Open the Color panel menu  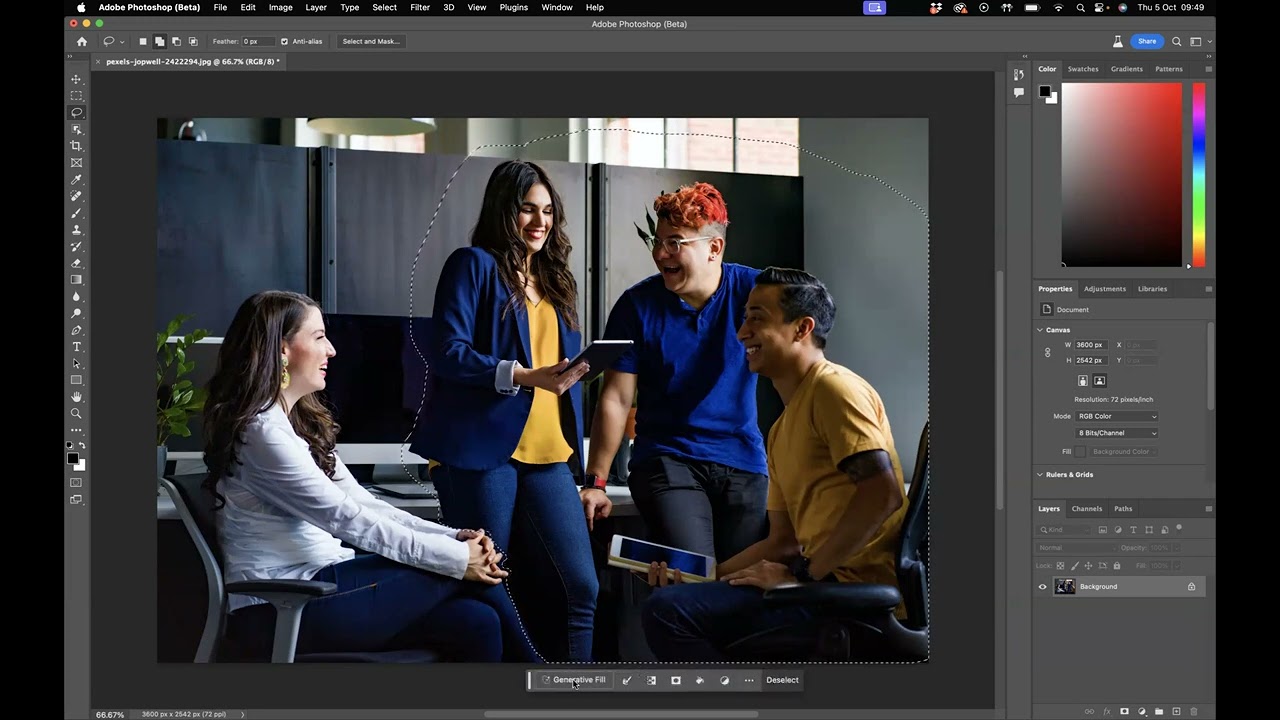(1208, 69)
